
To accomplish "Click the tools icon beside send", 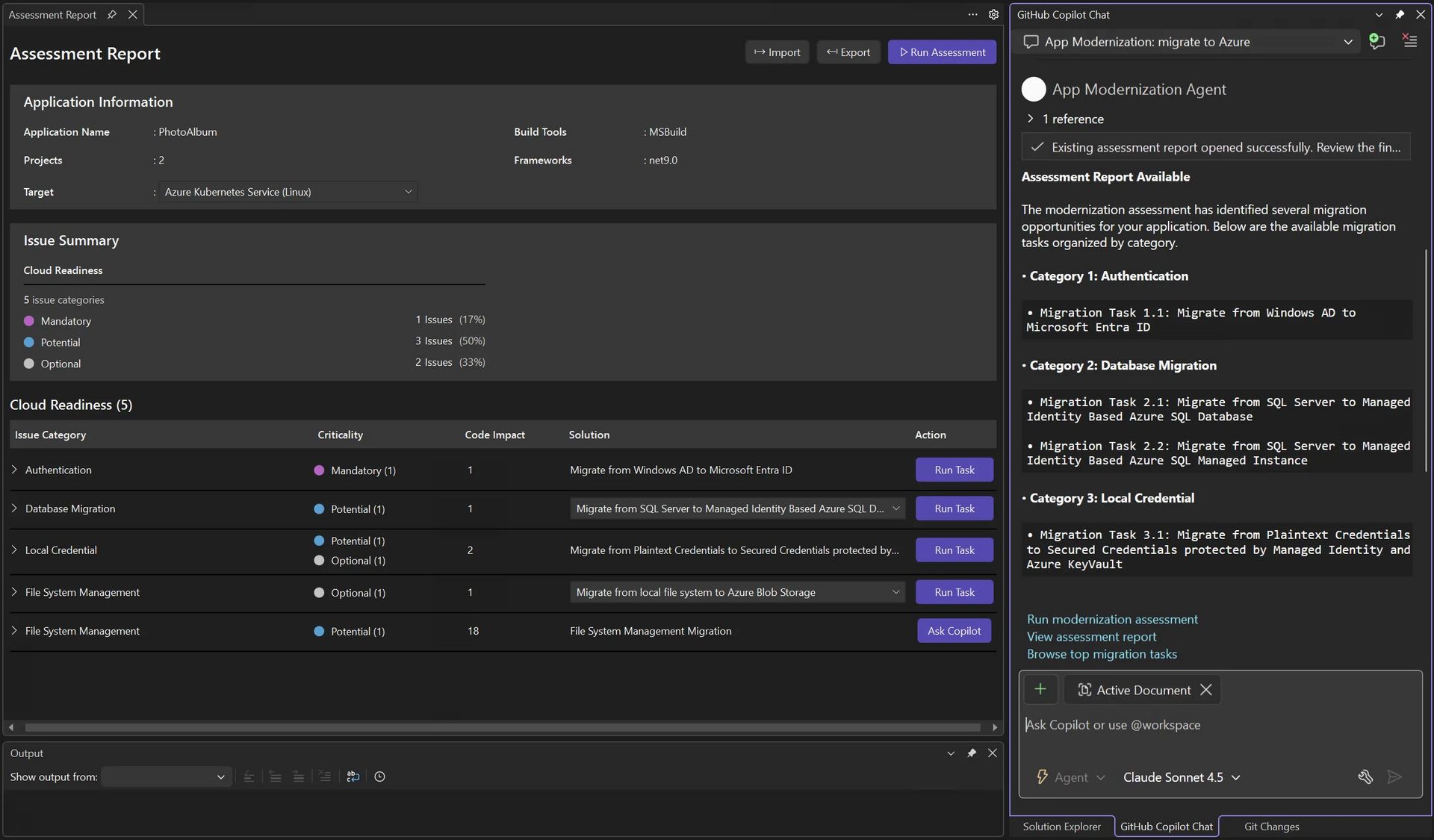I will coord(1365,777).
